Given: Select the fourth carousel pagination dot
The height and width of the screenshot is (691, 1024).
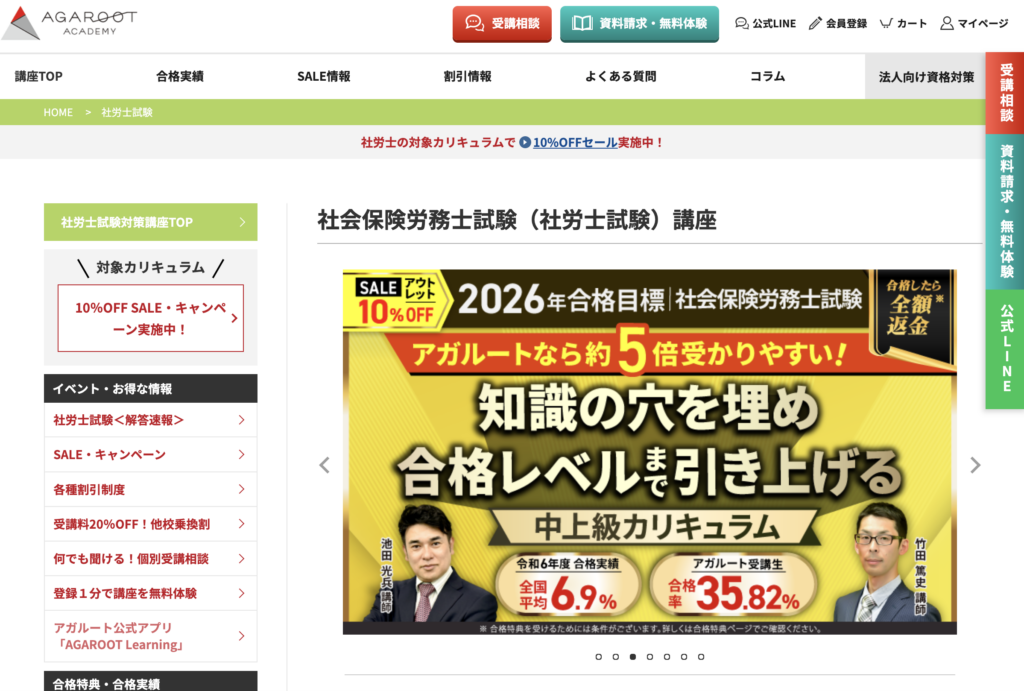Looking at the screenshot, I should pos(649,657).
